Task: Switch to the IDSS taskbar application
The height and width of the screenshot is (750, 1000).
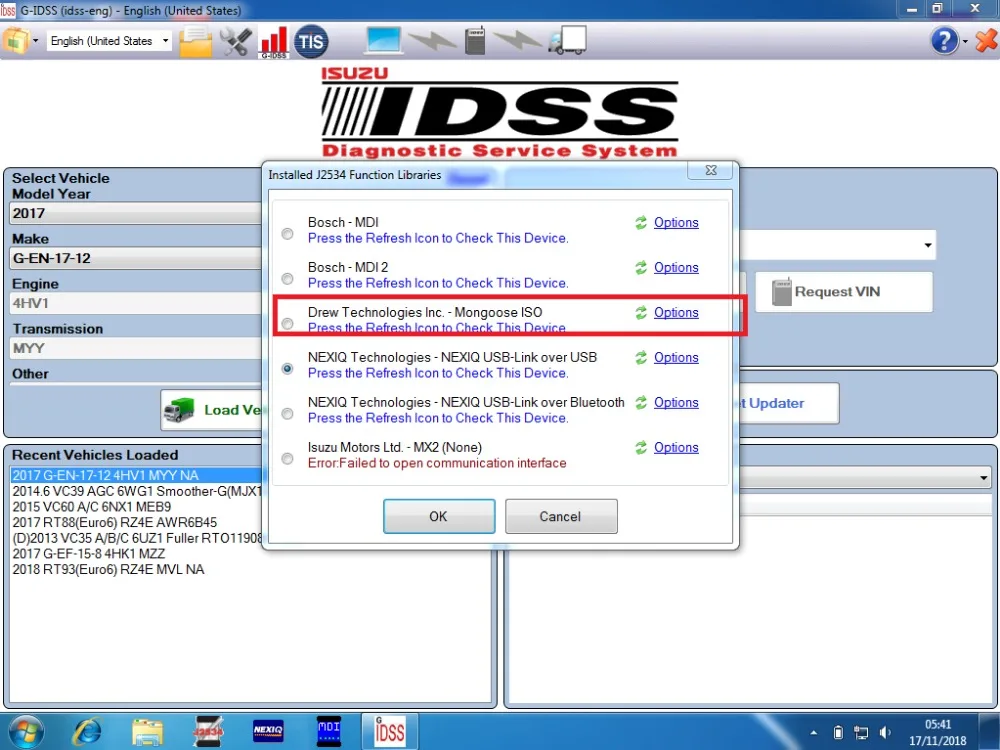Action: 389,732
